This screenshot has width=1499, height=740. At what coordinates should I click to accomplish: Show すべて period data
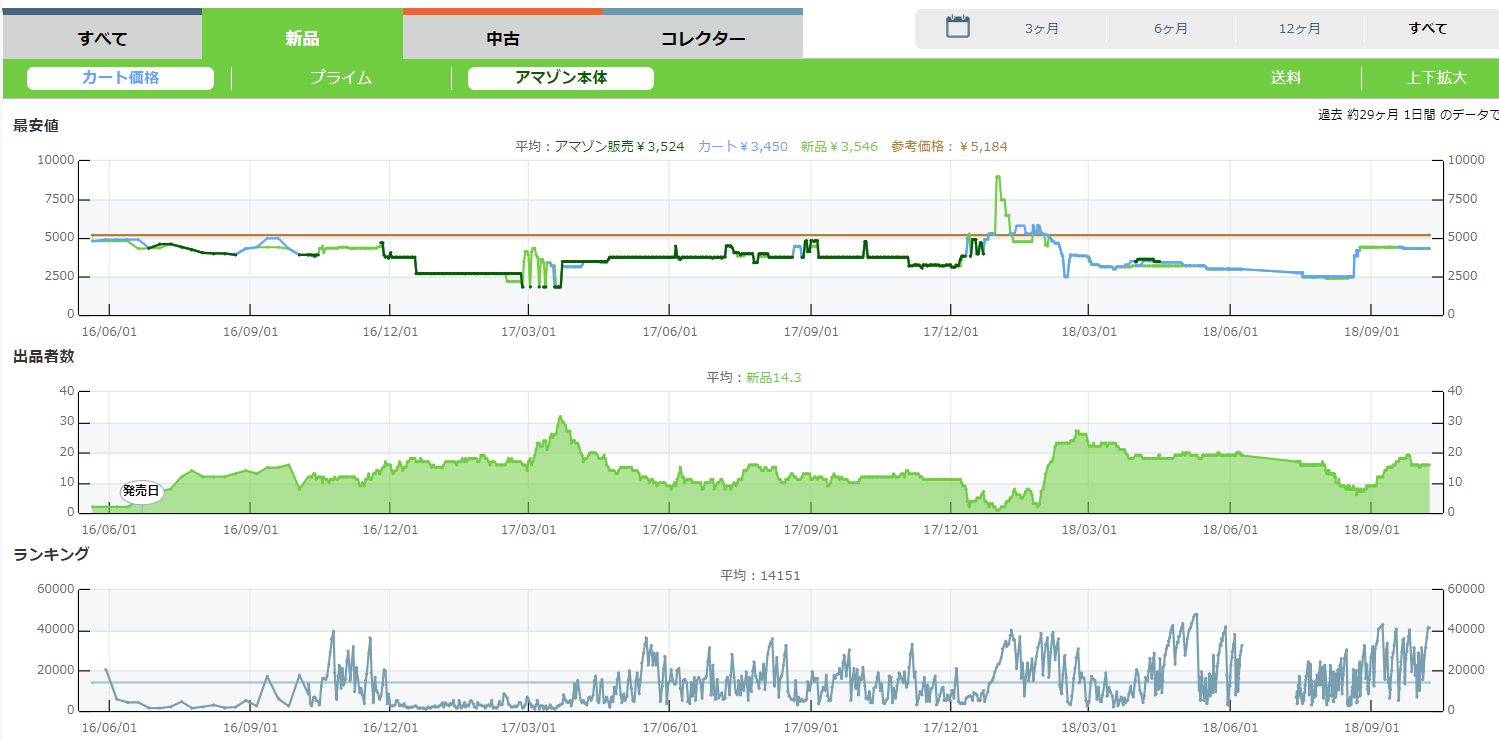[1428, 28]
